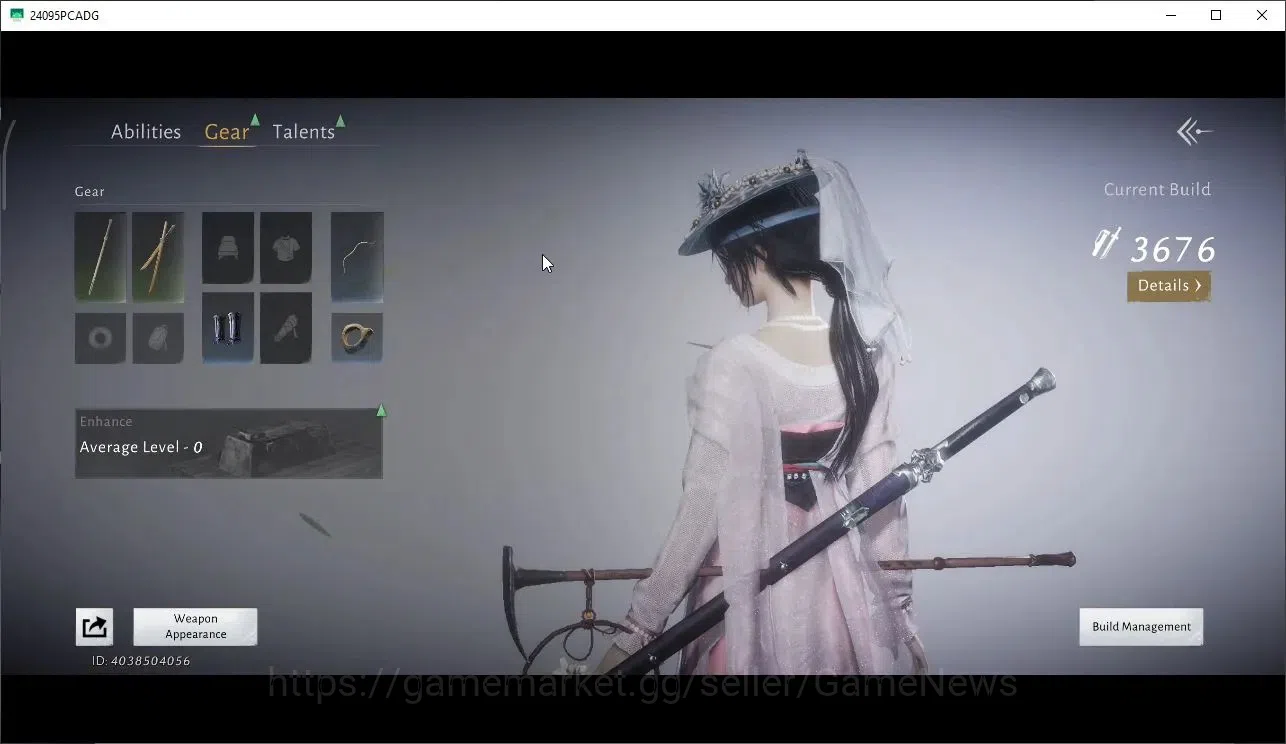Click the player ID 4038504056
The image size is (1286, 744).
tap(141, 661)
